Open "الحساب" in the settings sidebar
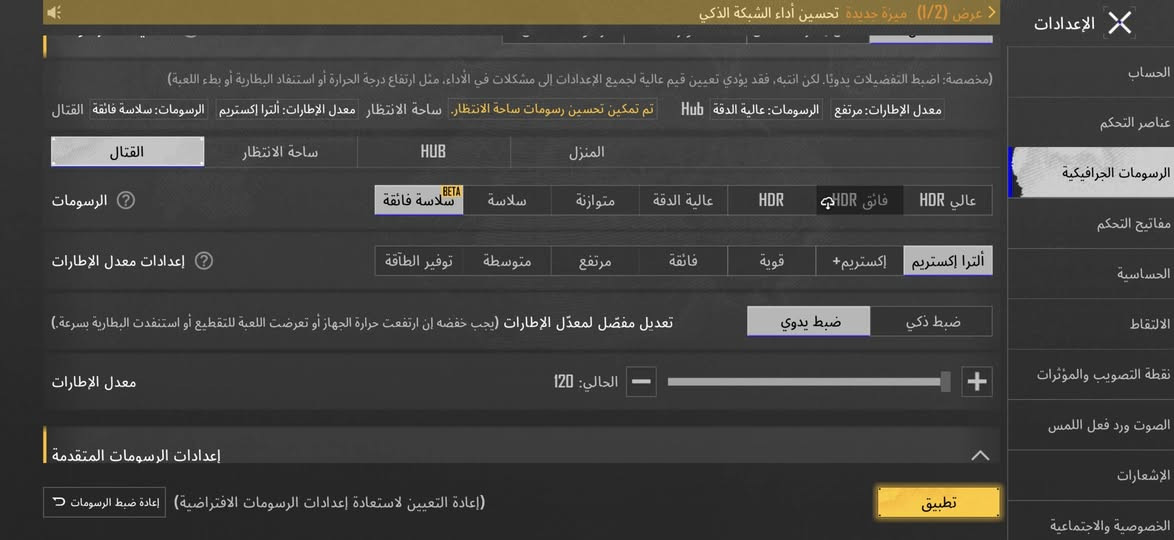The width and height of the screenshot is (1174, 540). click(x=1090, y=73)
